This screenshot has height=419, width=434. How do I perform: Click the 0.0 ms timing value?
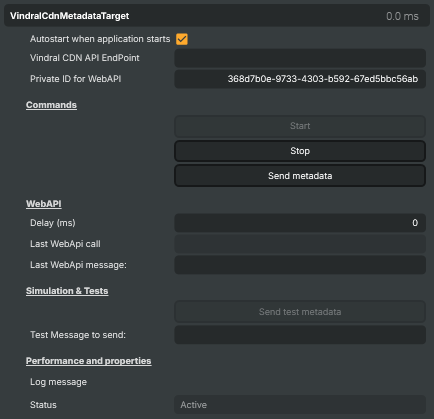click(x=402, y=16)
